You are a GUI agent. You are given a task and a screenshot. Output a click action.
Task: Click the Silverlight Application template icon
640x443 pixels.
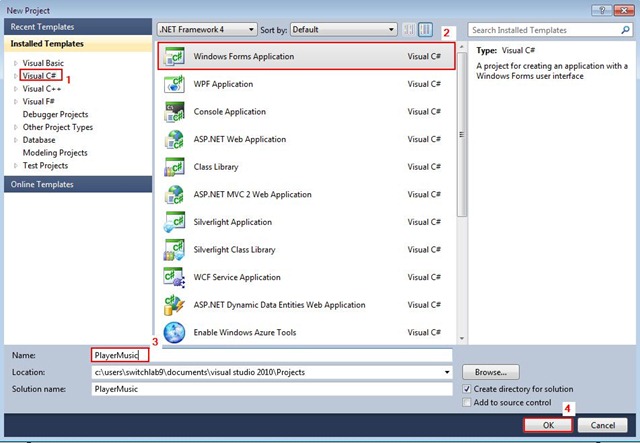(x=174, y=222)
